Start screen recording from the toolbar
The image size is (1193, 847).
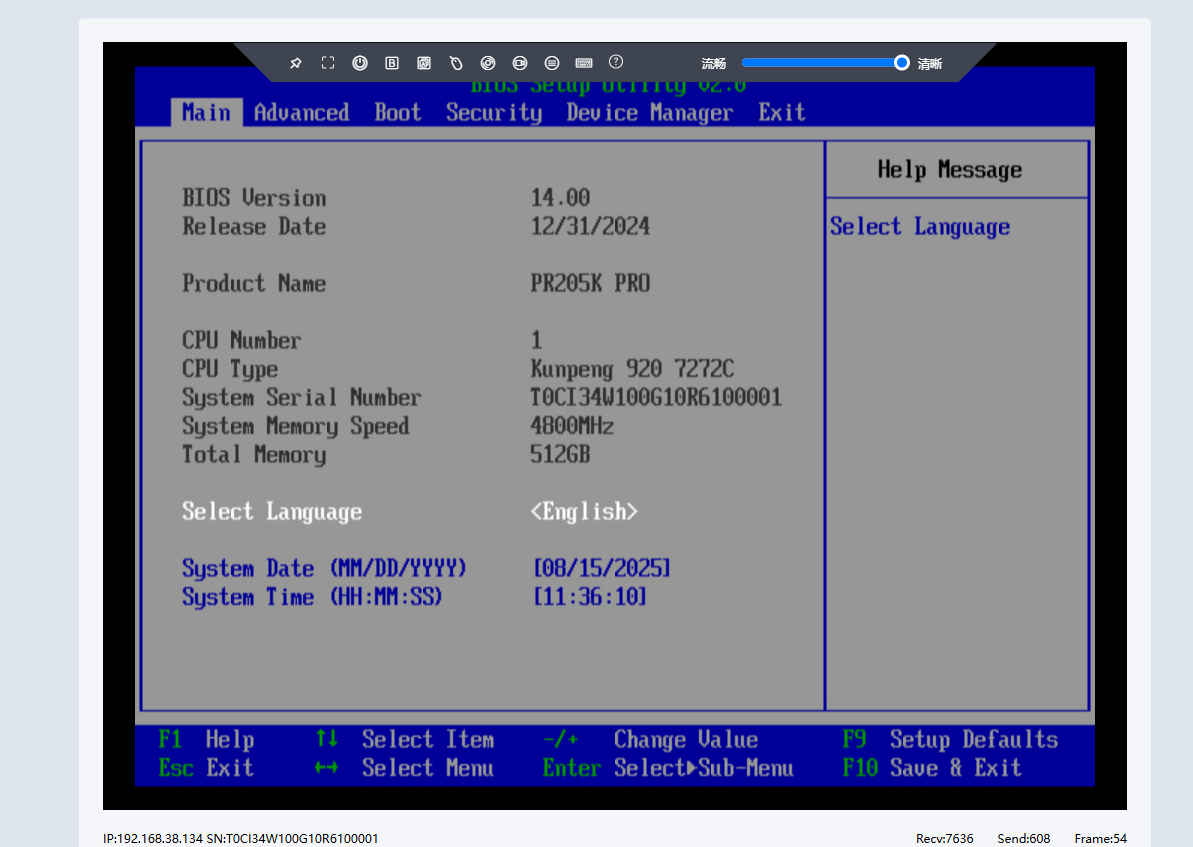pos(520,62)
